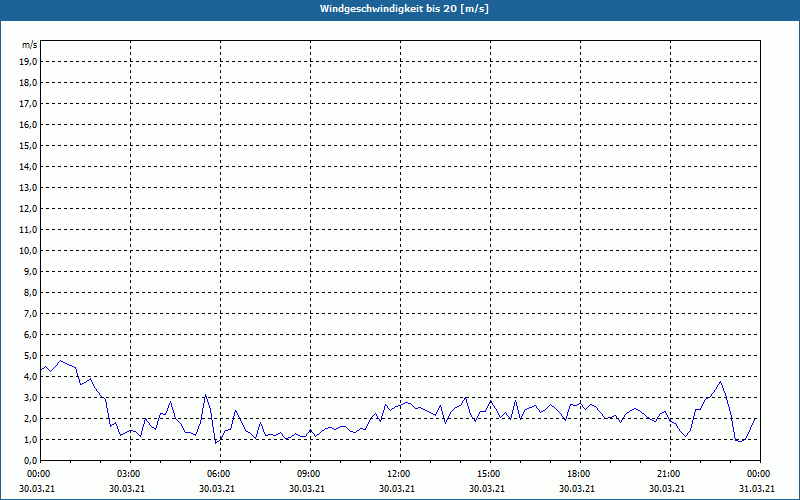This screenshot has height=500, width=800.
Task: Click the 21:00 time axis label
Action: pos(670,474)
